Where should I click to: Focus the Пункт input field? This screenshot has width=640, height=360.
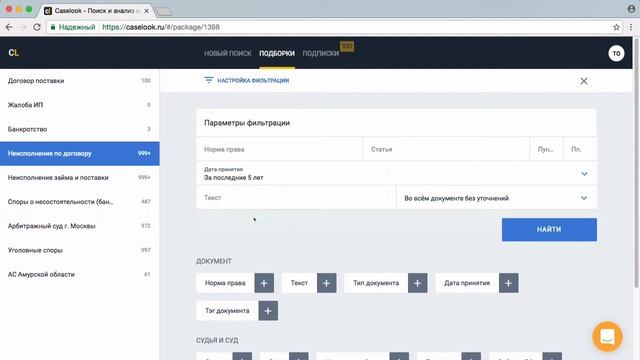coord(546,149)
